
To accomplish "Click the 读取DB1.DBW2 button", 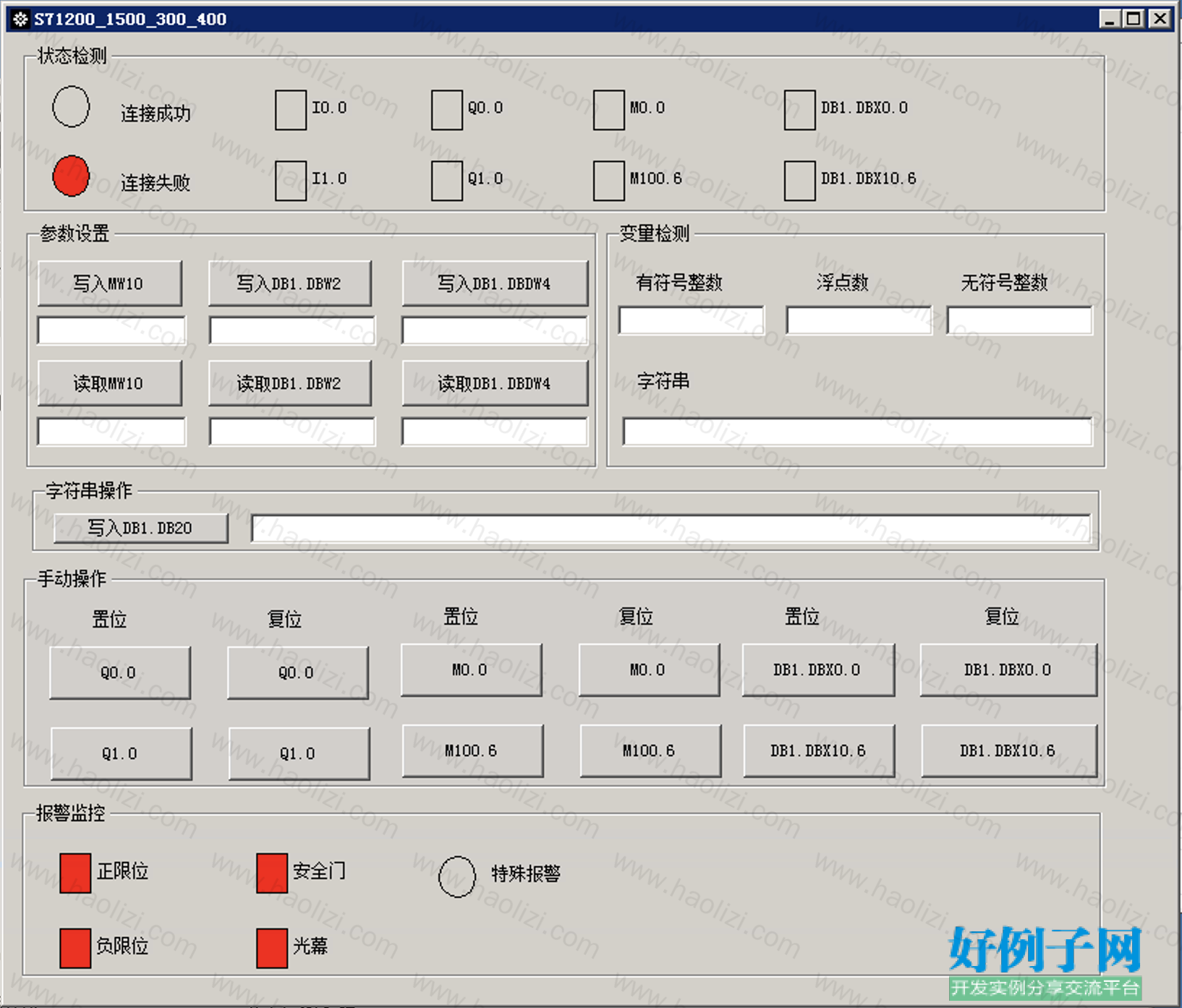I will click(x=289, y=383).
